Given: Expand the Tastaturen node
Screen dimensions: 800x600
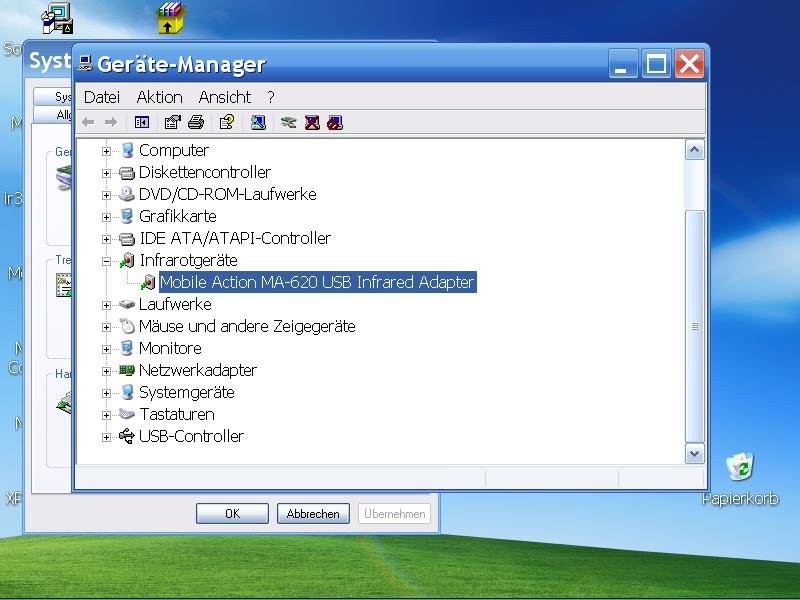Looking at the screenshot, I should [106, 415].
